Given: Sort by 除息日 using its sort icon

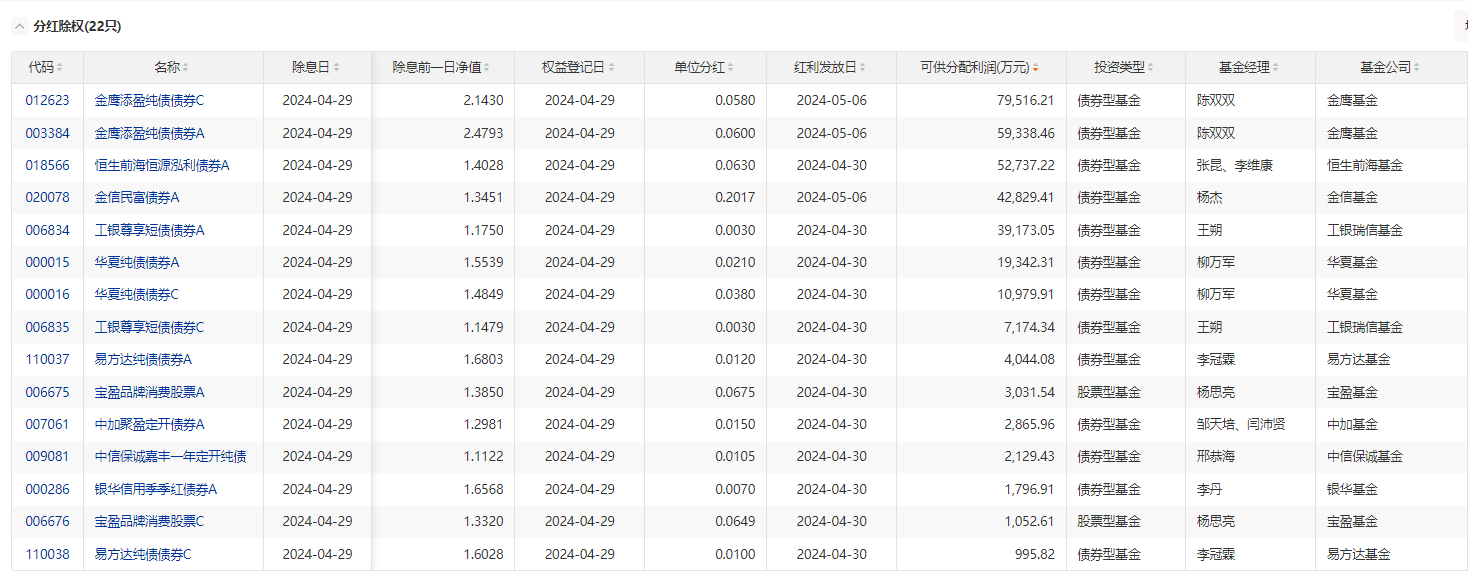Looking at the screenshot, I should pyautogui.click(x=336, y=68).
